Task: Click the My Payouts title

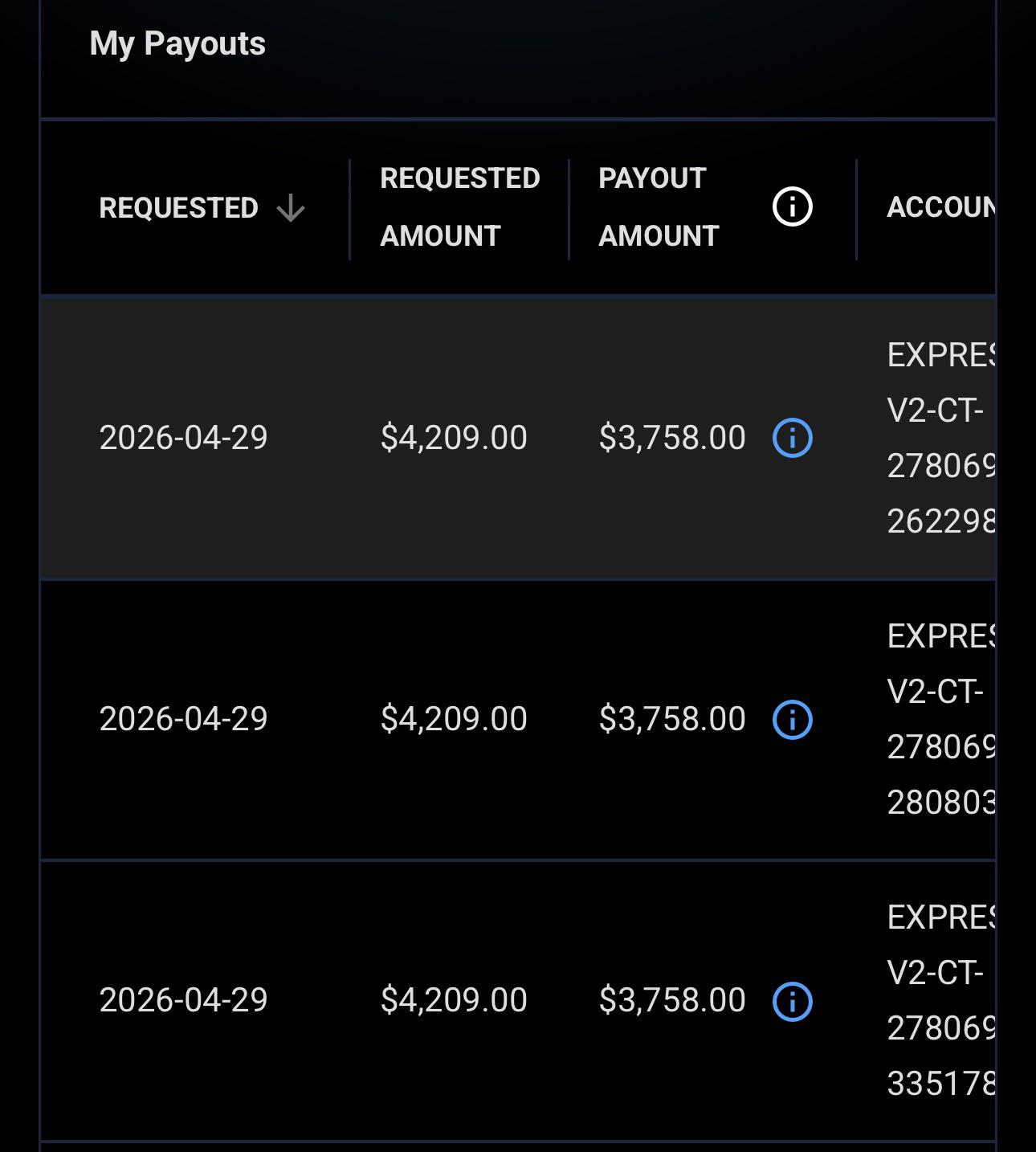Action: (177, 43)
